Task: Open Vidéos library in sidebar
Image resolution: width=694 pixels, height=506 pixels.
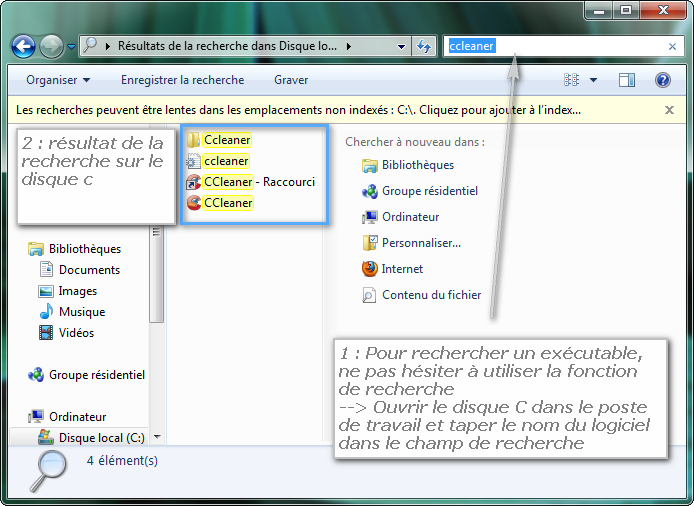Action: pyautogui.click(x=66, y=332)
